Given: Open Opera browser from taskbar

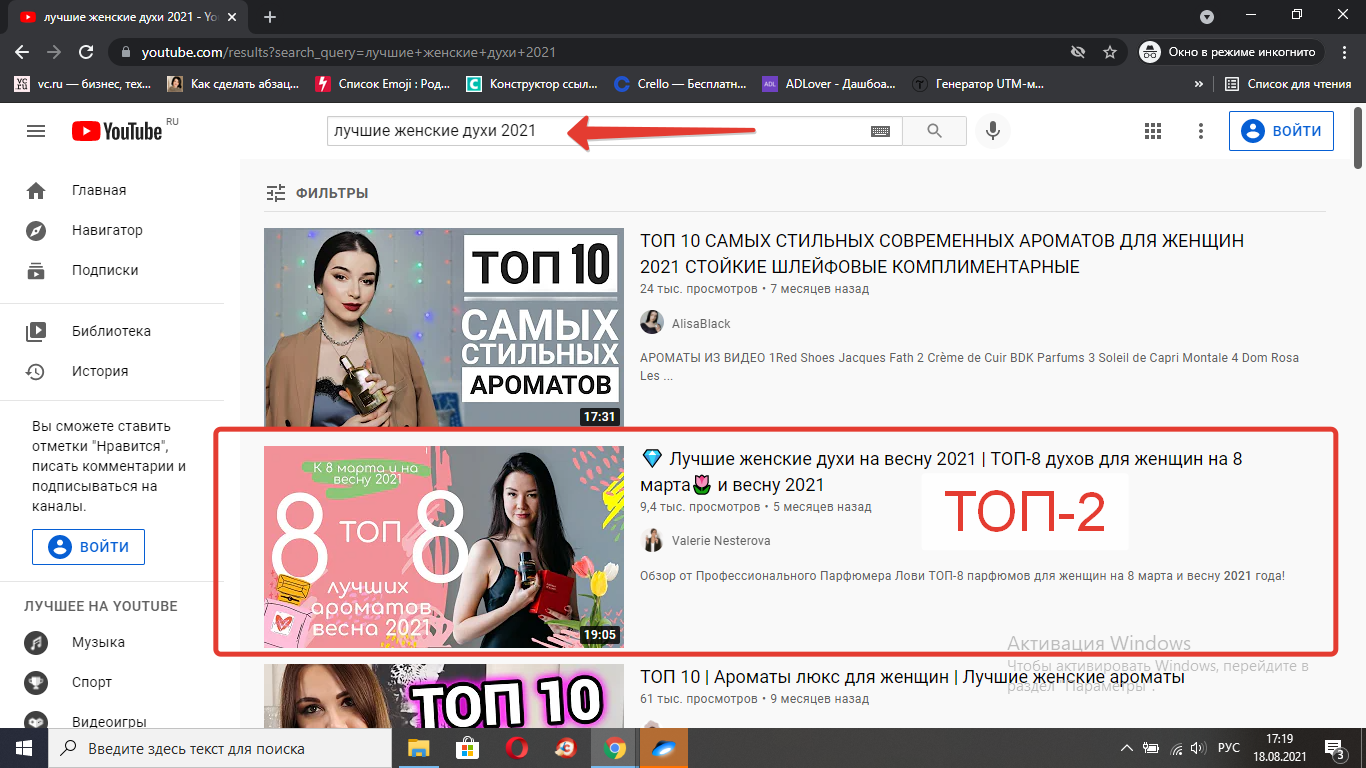Looking at the screenshot, I should click(x=517, y=748).
